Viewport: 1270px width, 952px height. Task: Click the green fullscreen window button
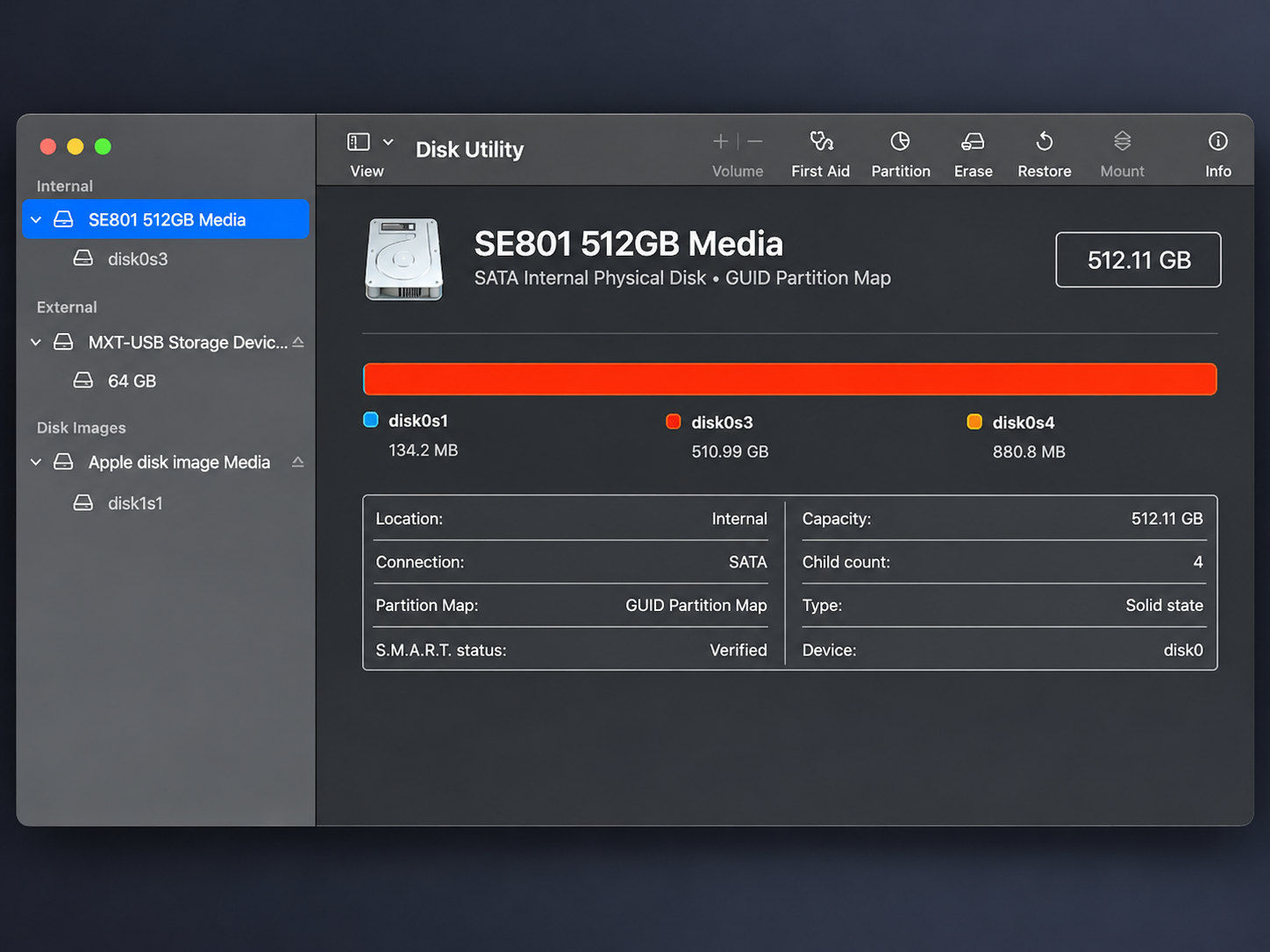[x=103, y=146]
